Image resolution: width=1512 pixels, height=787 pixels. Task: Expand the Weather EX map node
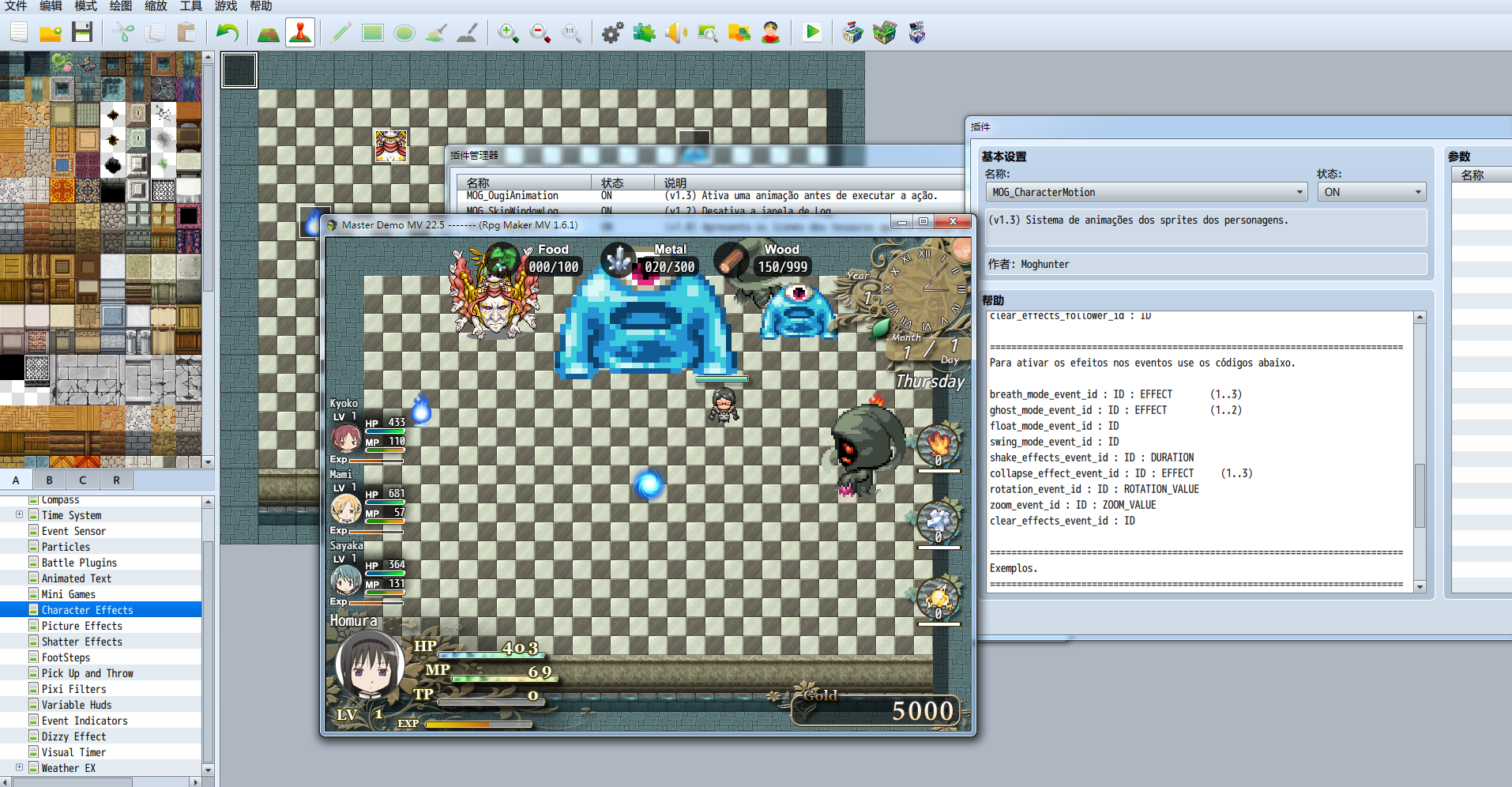pos(19,767)
